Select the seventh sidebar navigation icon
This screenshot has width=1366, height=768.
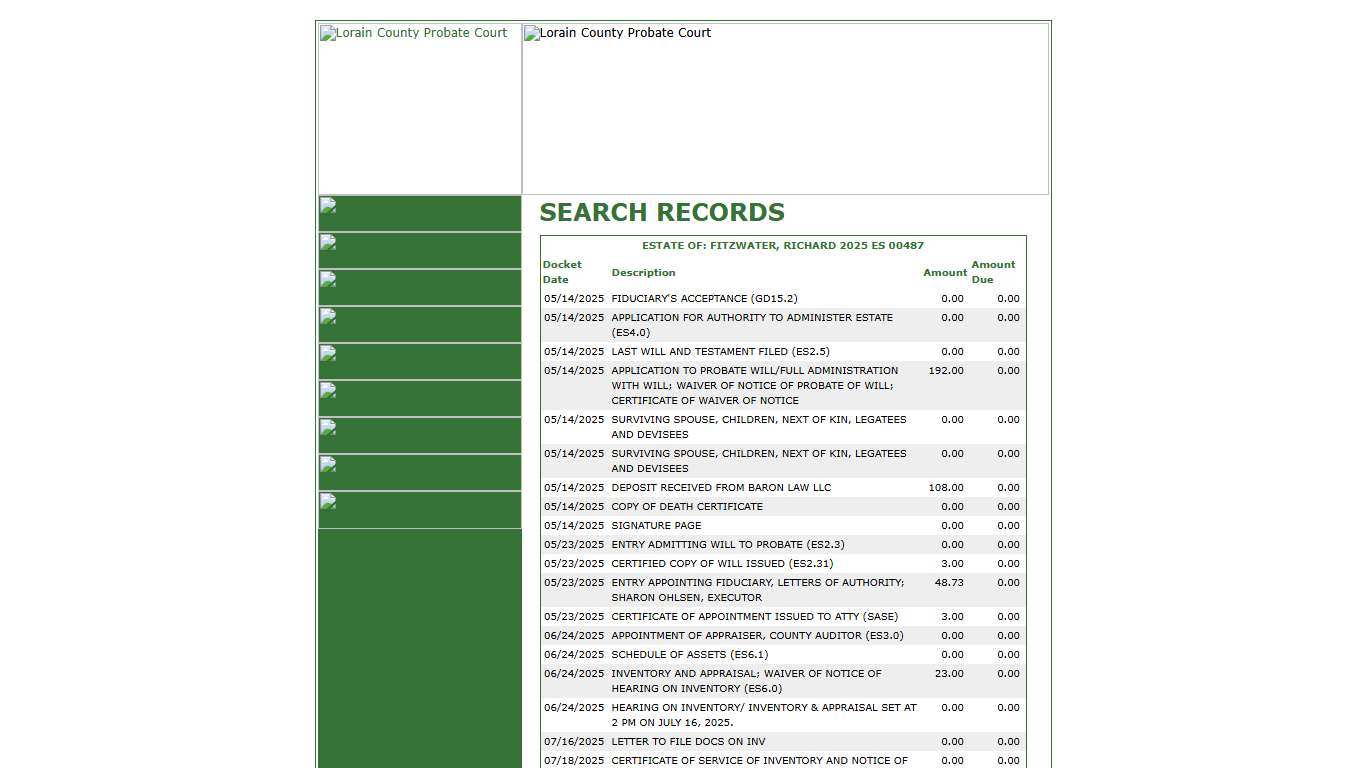pyautogui.click(x=419, y=435)
